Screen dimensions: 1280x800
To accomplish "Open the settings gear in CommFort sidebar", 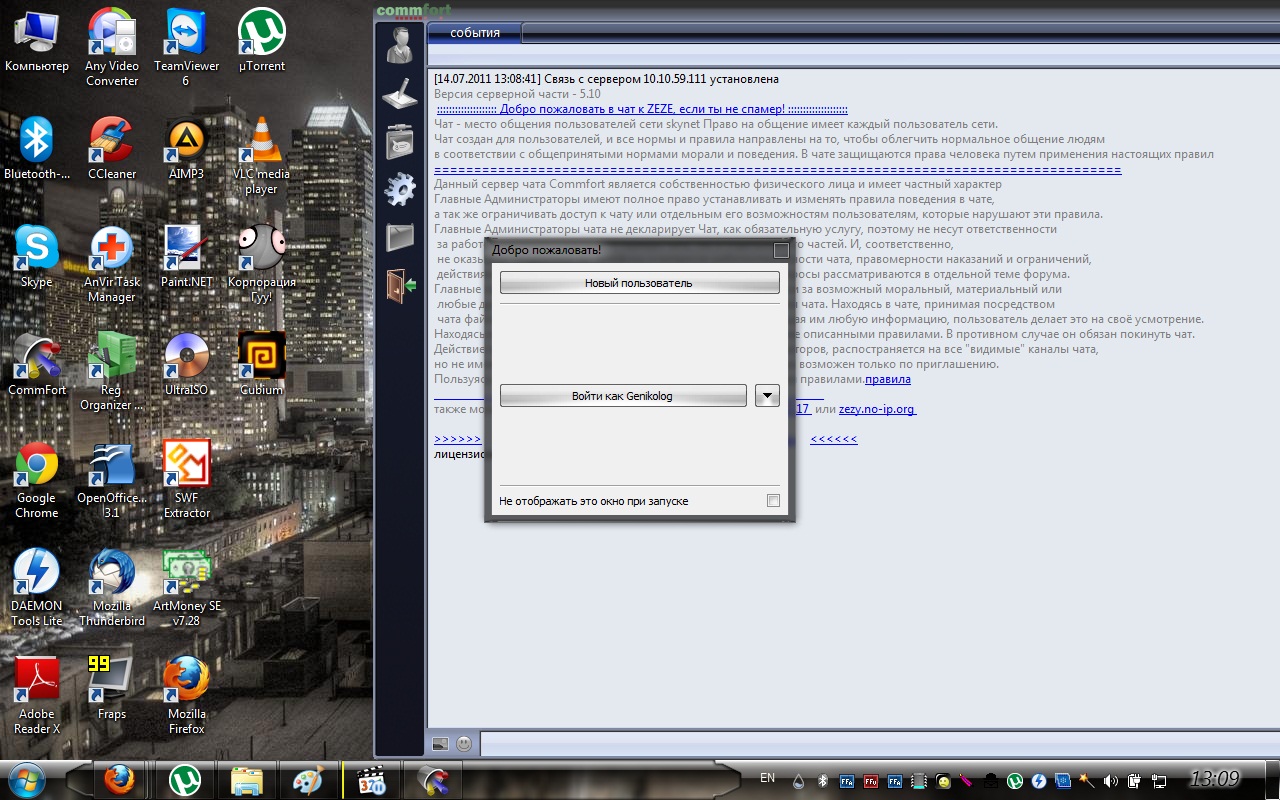I will [x=400, y=189].
